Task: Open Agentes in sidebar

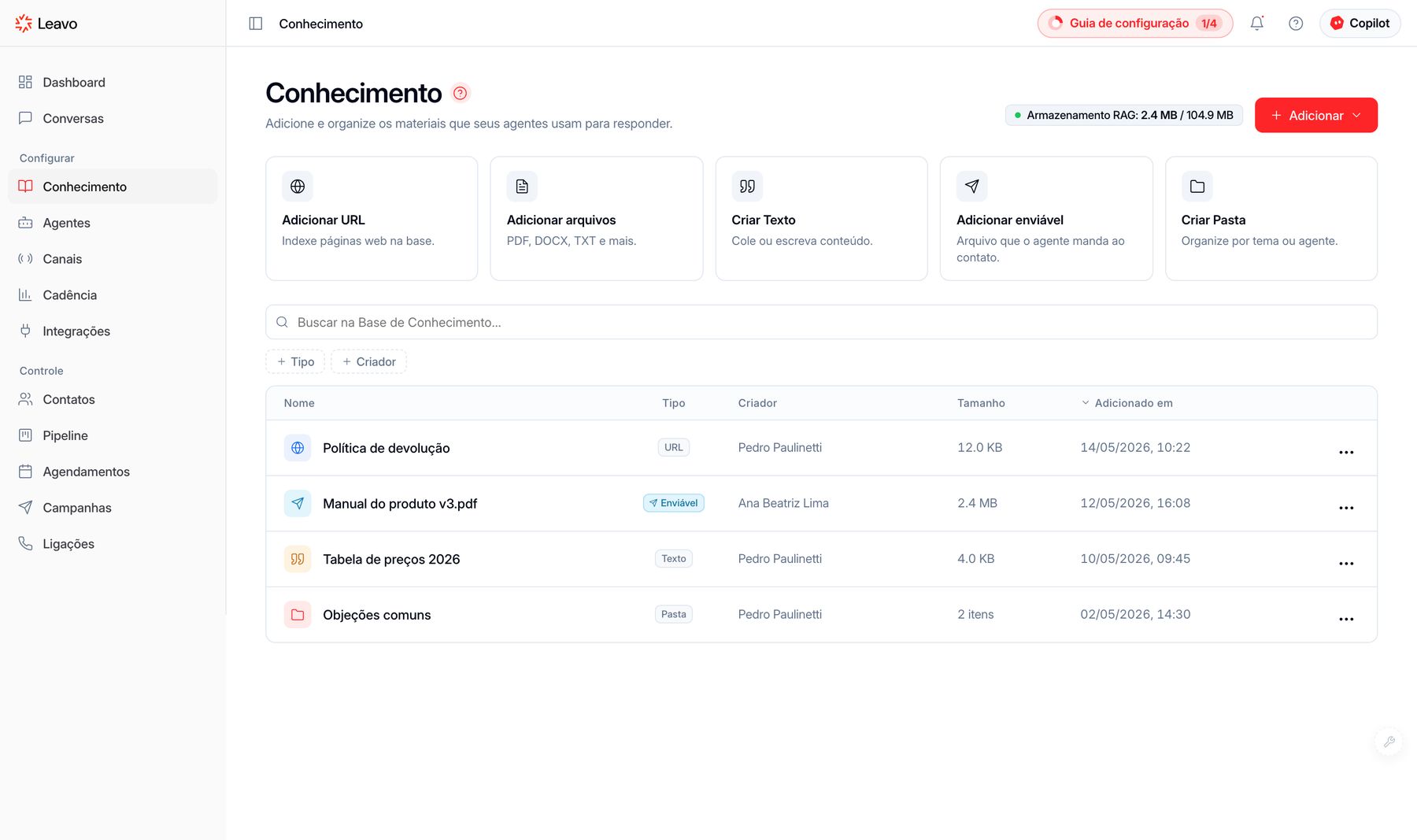Action: pyautogui.click(x=113, y=223)
